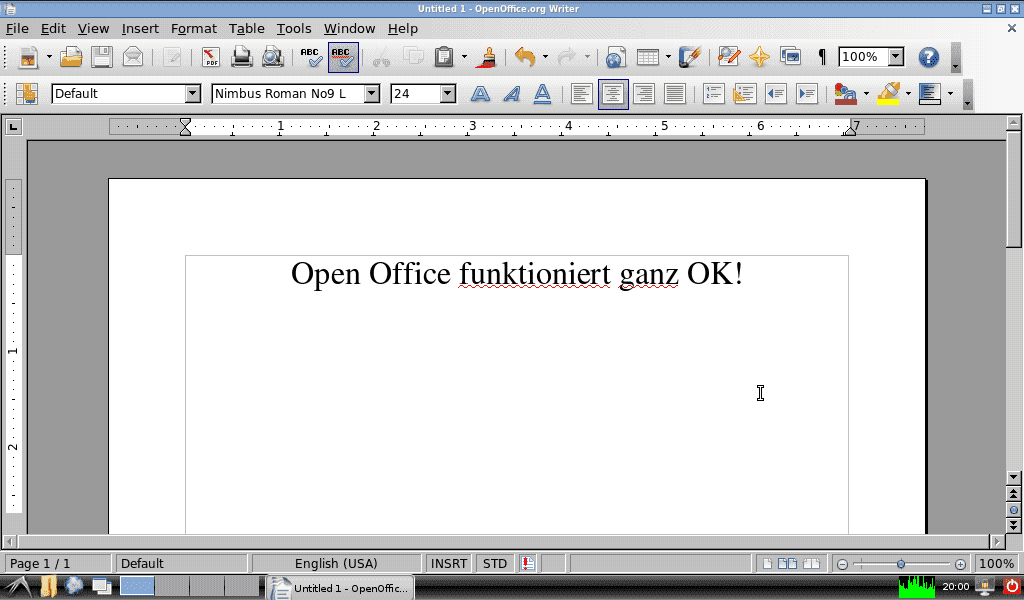Expand Table insert dropdown arrow
Viewport: 1024px width, 600px height.
668,57
